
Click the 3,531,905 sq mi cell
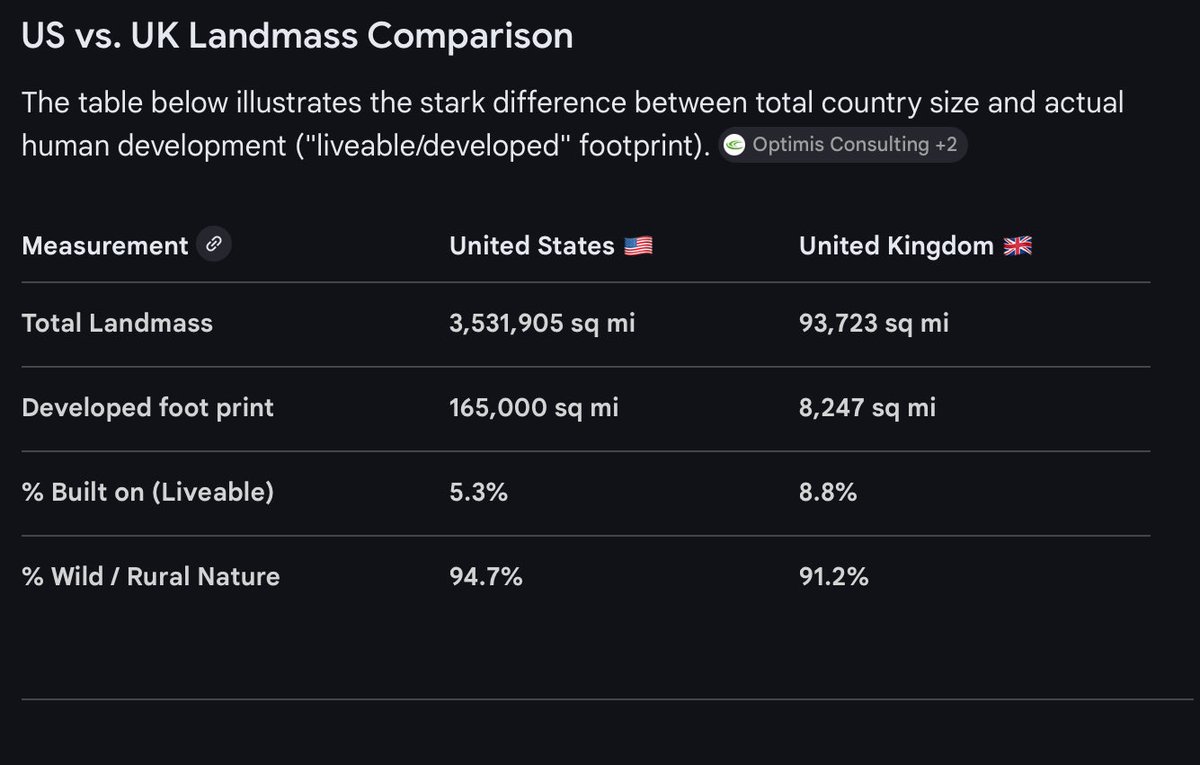[x=542, y=323]
